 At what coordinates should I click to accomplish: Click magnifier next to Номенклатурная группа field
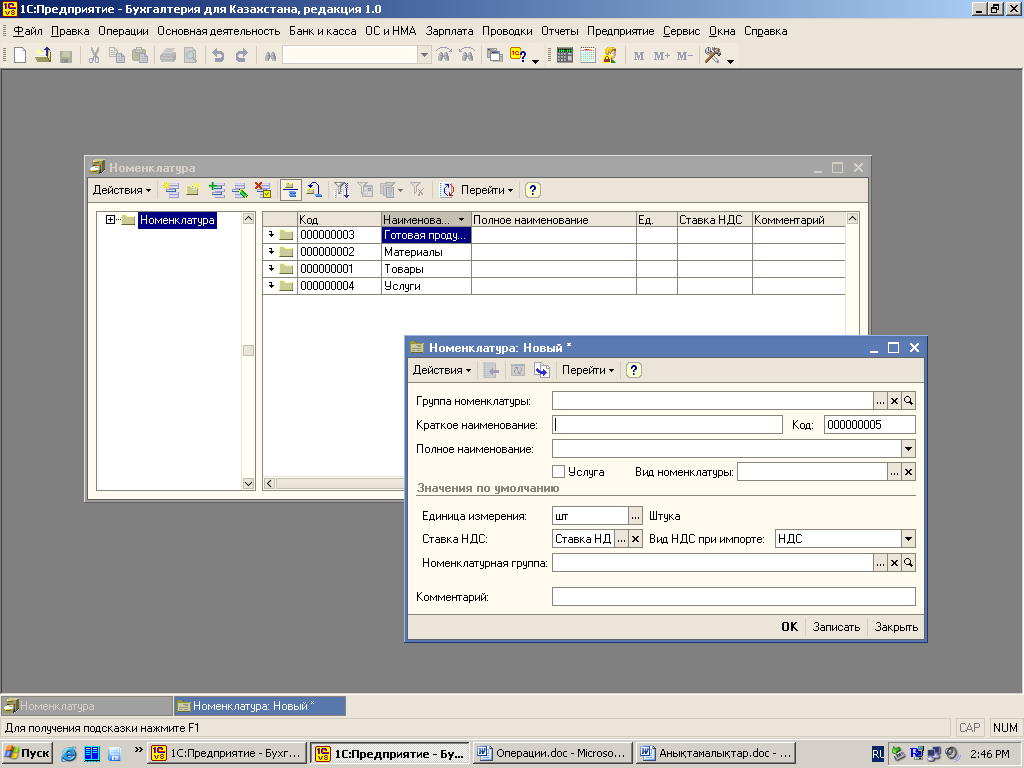[908, 562]
